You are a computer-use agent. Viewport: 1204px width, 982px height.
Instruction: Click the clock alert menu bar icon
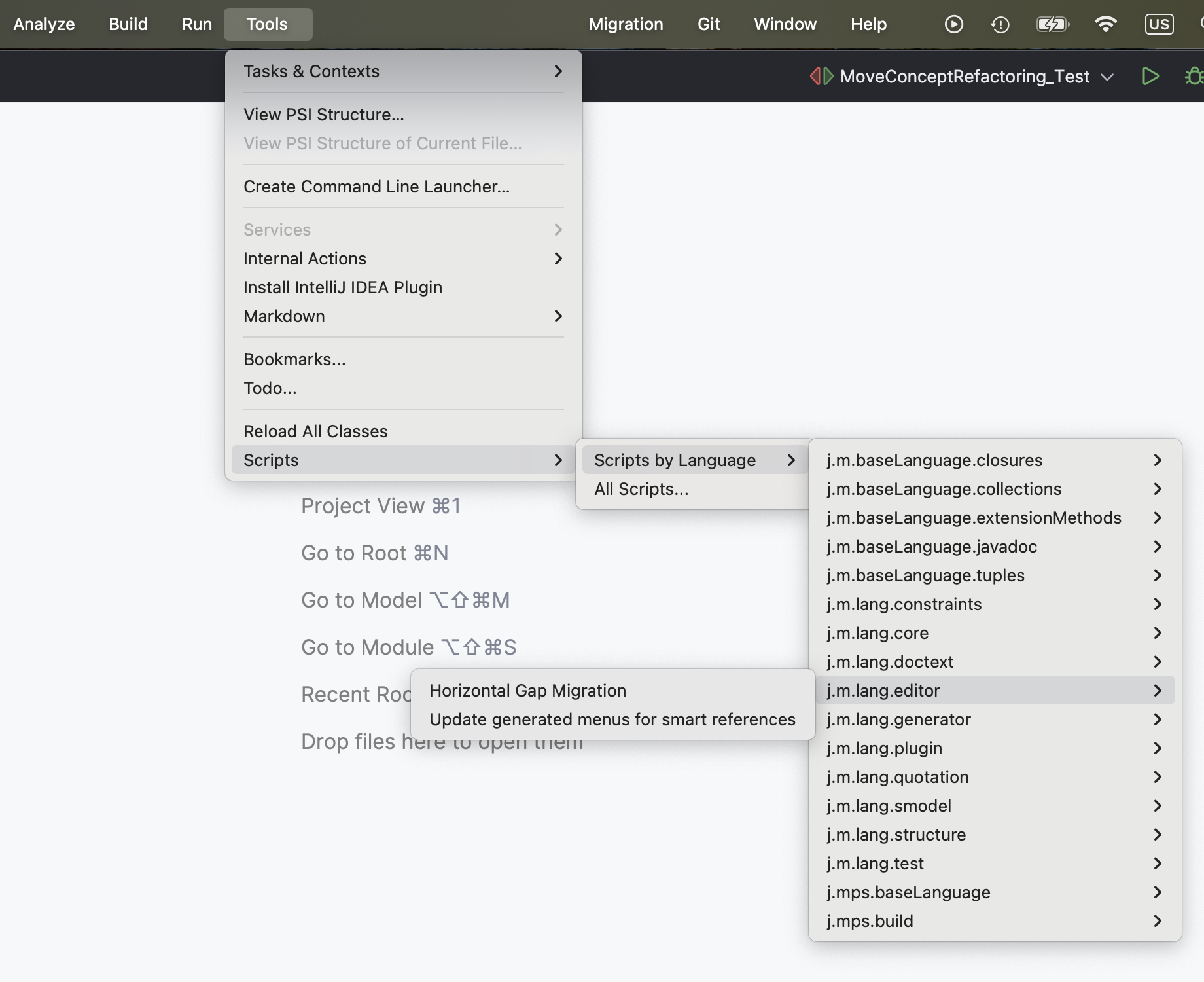[x=1000, y=24]
